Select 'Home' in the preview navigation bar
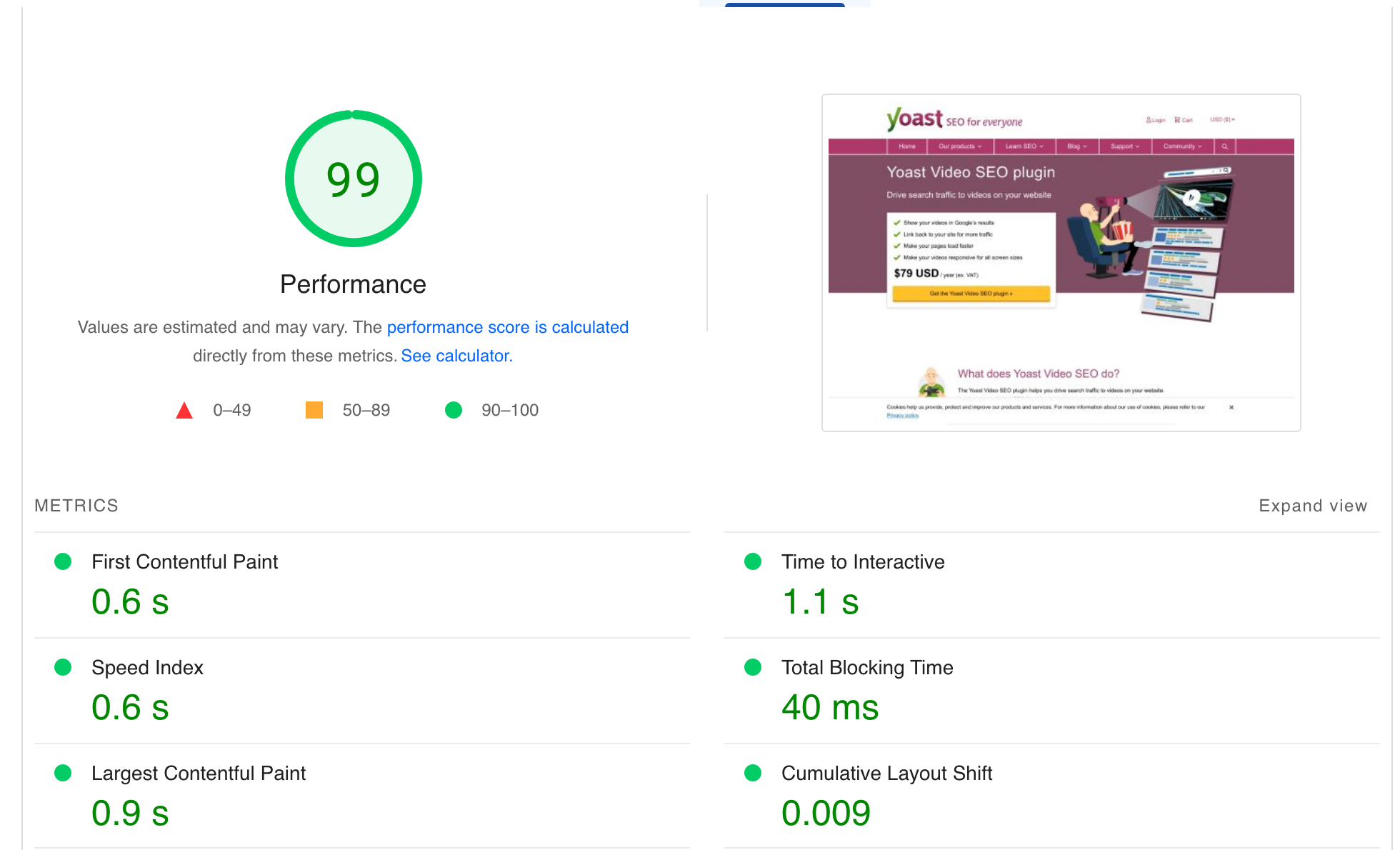Screen dimensions: 1400x850 [x=906, y=146]
